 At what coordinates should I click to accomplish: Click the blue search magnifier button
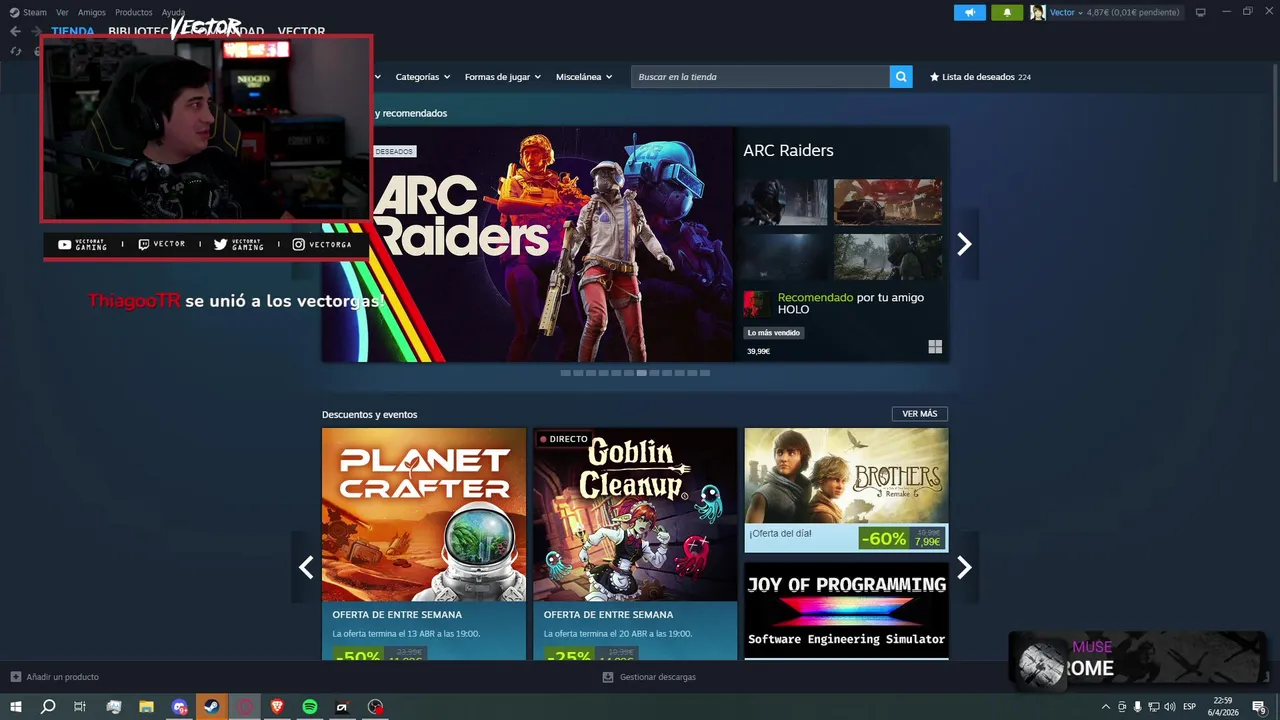pyautogui.click(x=901, y=77)
